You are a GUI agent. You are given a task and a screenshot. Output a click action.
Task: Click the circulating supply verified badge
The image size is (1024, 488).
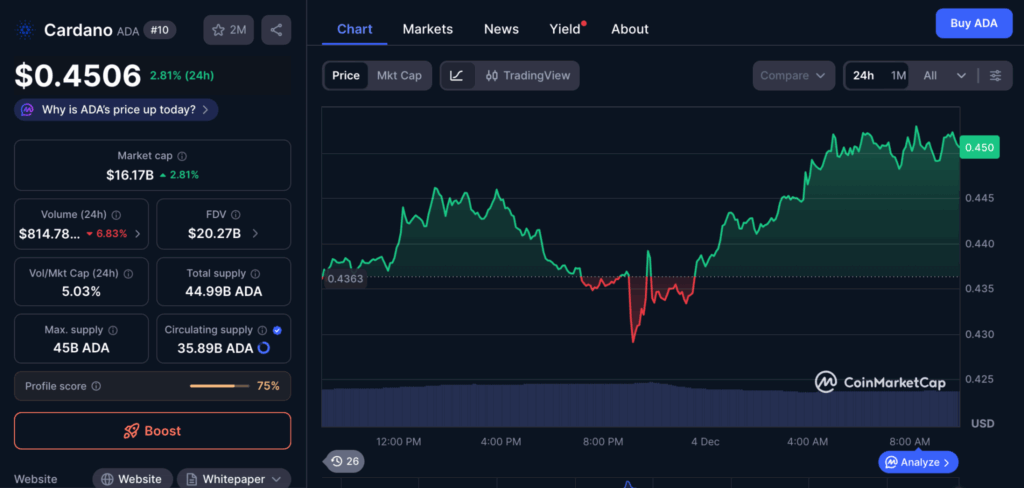tap(277, 329)
